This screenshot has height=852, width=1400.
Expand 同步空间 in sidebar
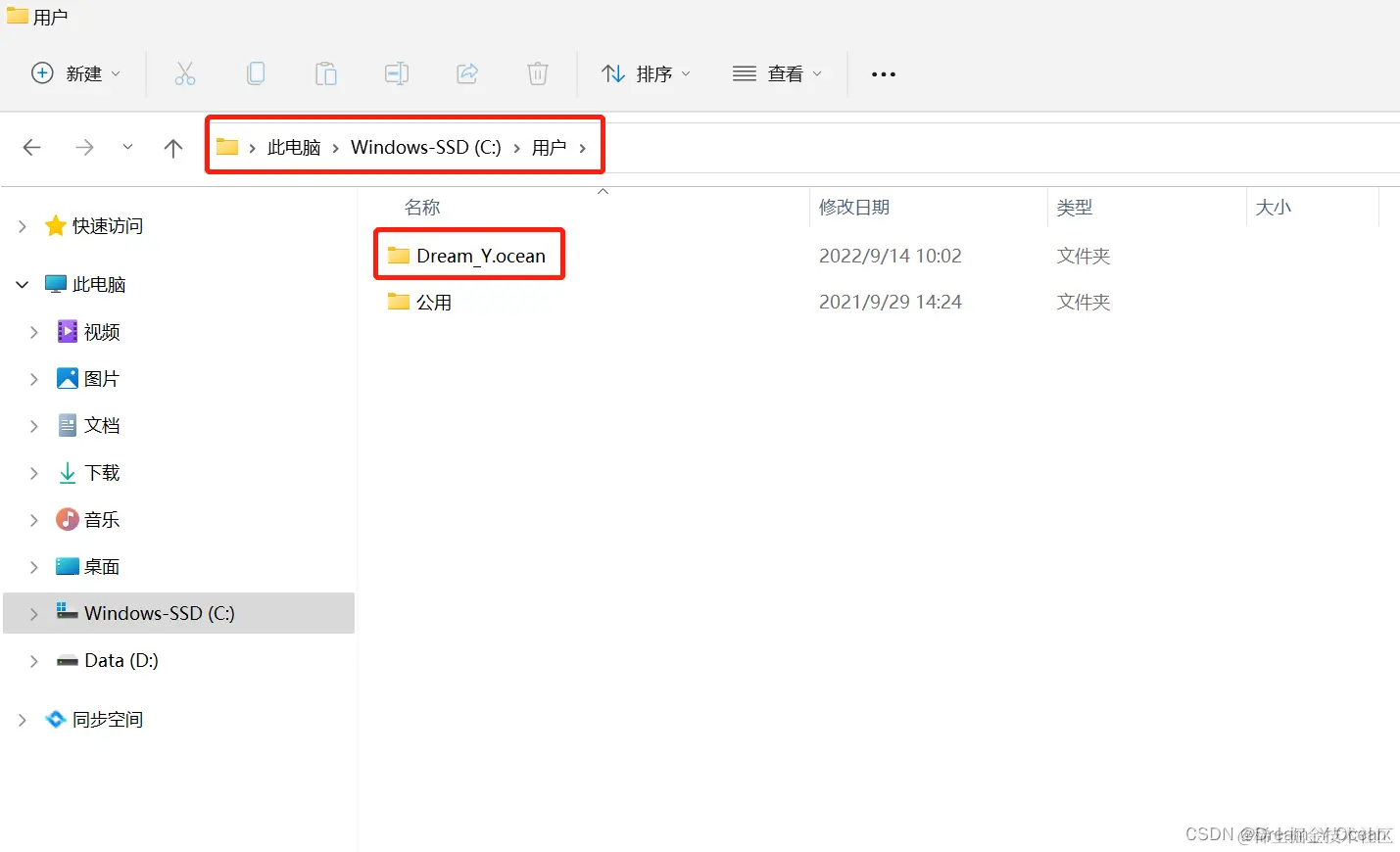[23, 720]
